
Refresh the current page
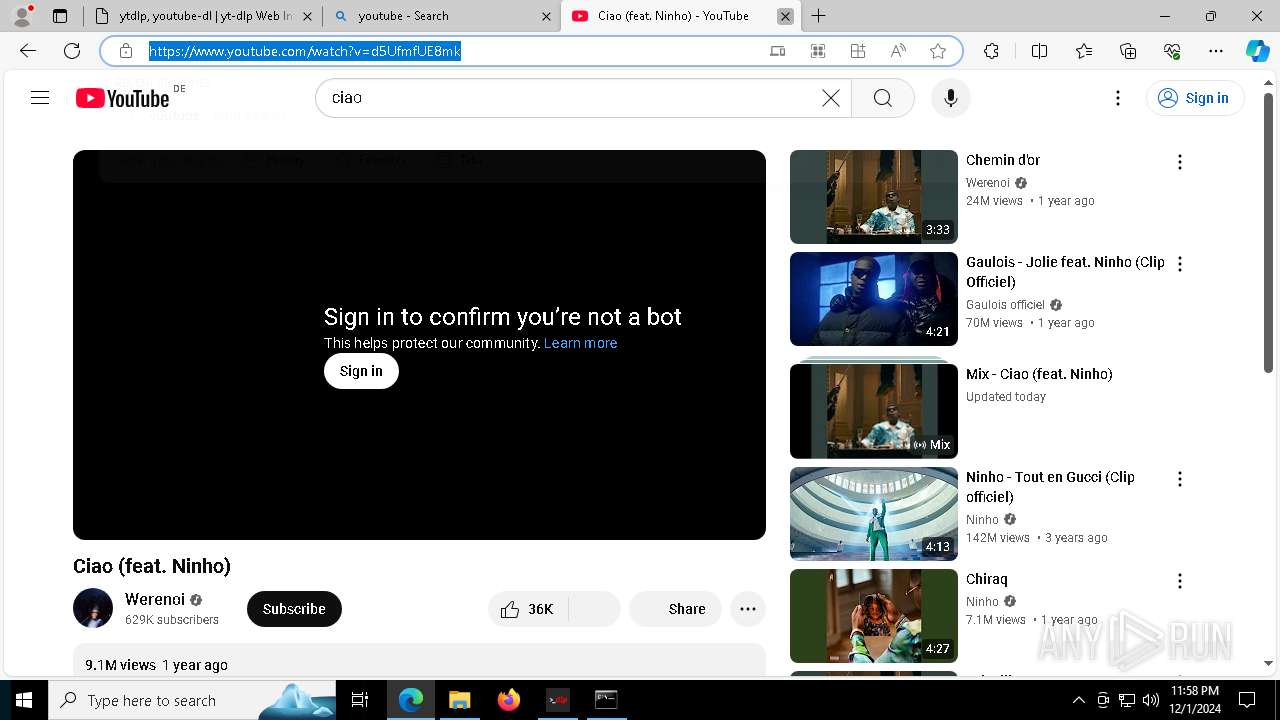pyautogui.click(x=72, y=51)
